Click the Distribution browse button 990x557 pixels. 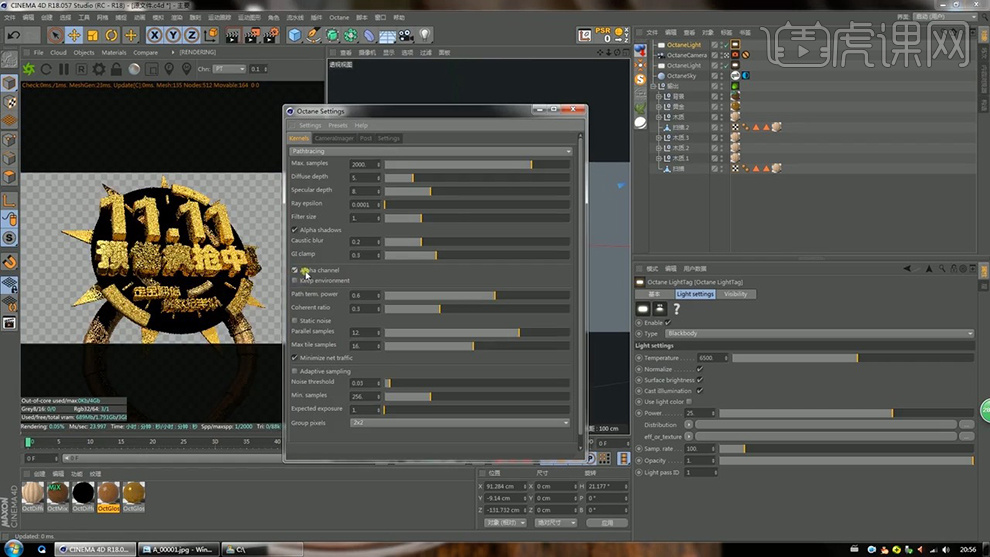[967, 424]
